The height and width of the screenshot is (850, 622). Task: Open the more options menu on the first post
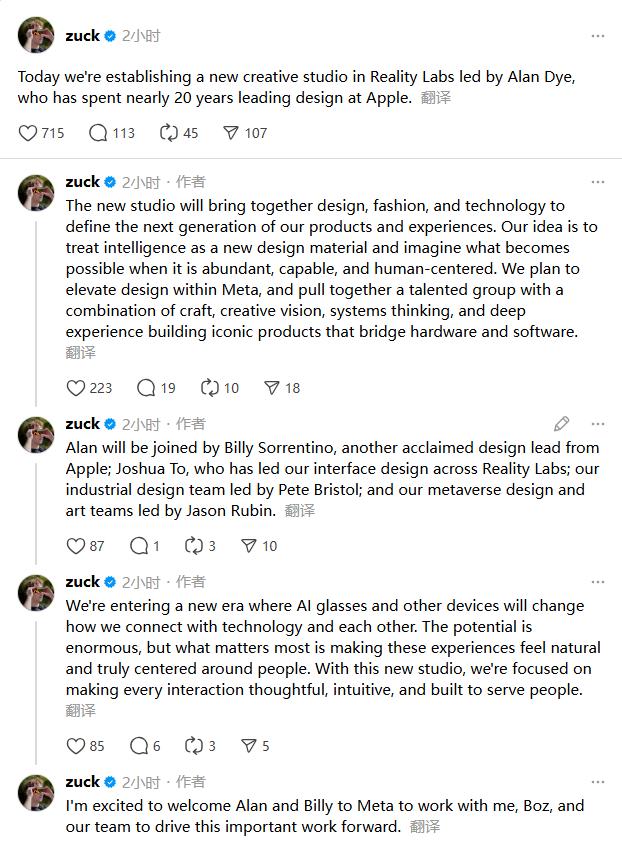click(x=598, y=36)
